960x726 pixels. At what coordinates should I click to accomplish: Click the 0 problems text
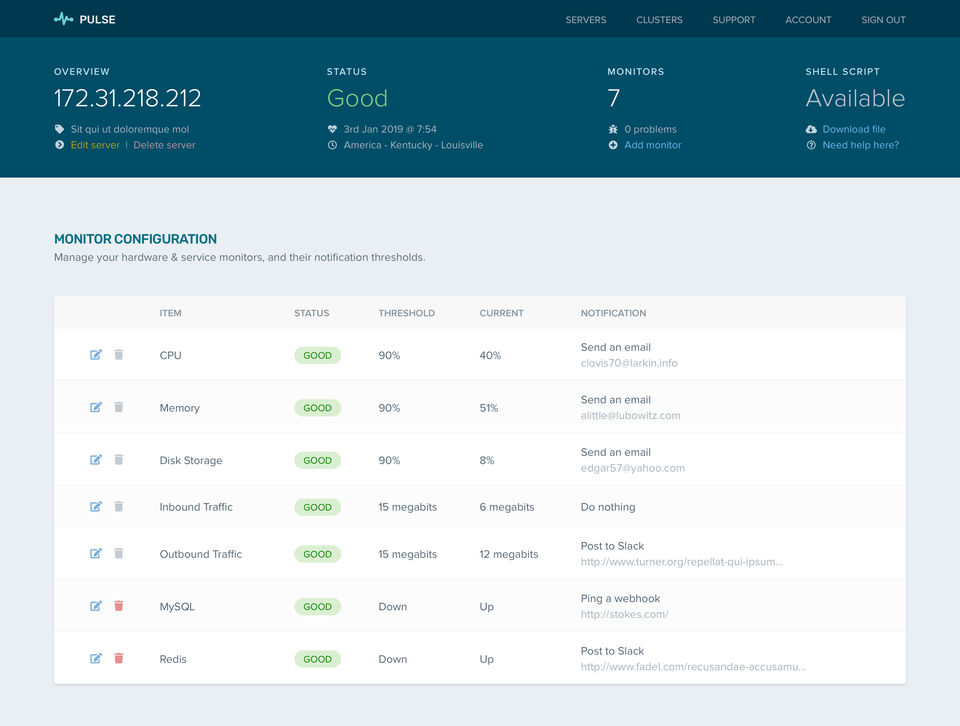click(x=650, y=129)
